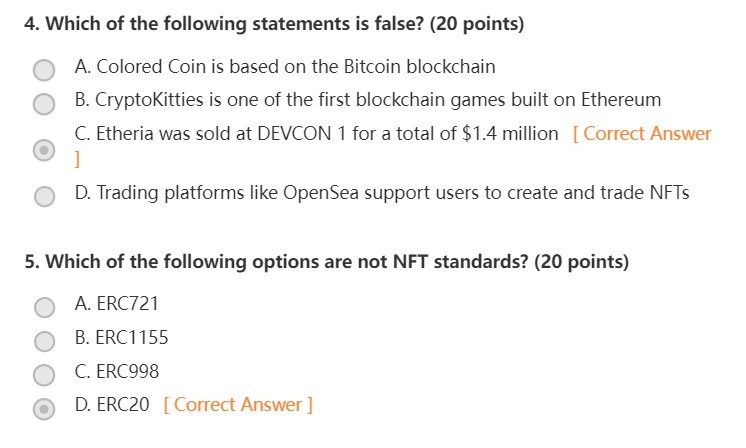Click the question 4 heading about false statements
This screenshot has height=448, width=746.
click(x=274, y=24)
